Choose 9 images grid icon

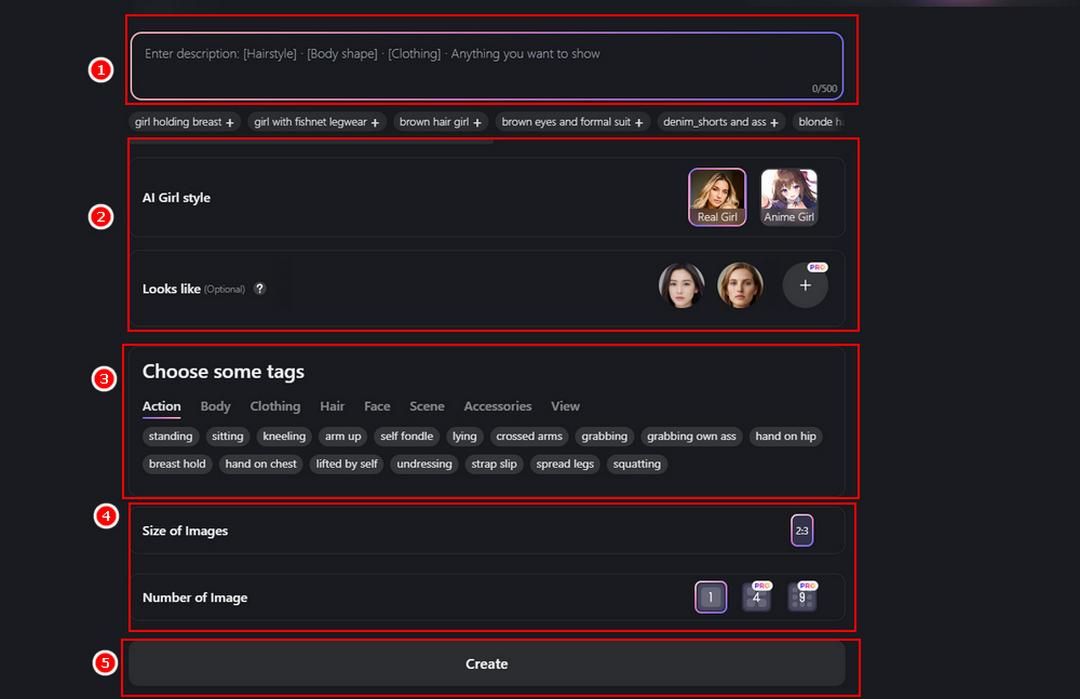pyautogui.click(x=802, y=597)
